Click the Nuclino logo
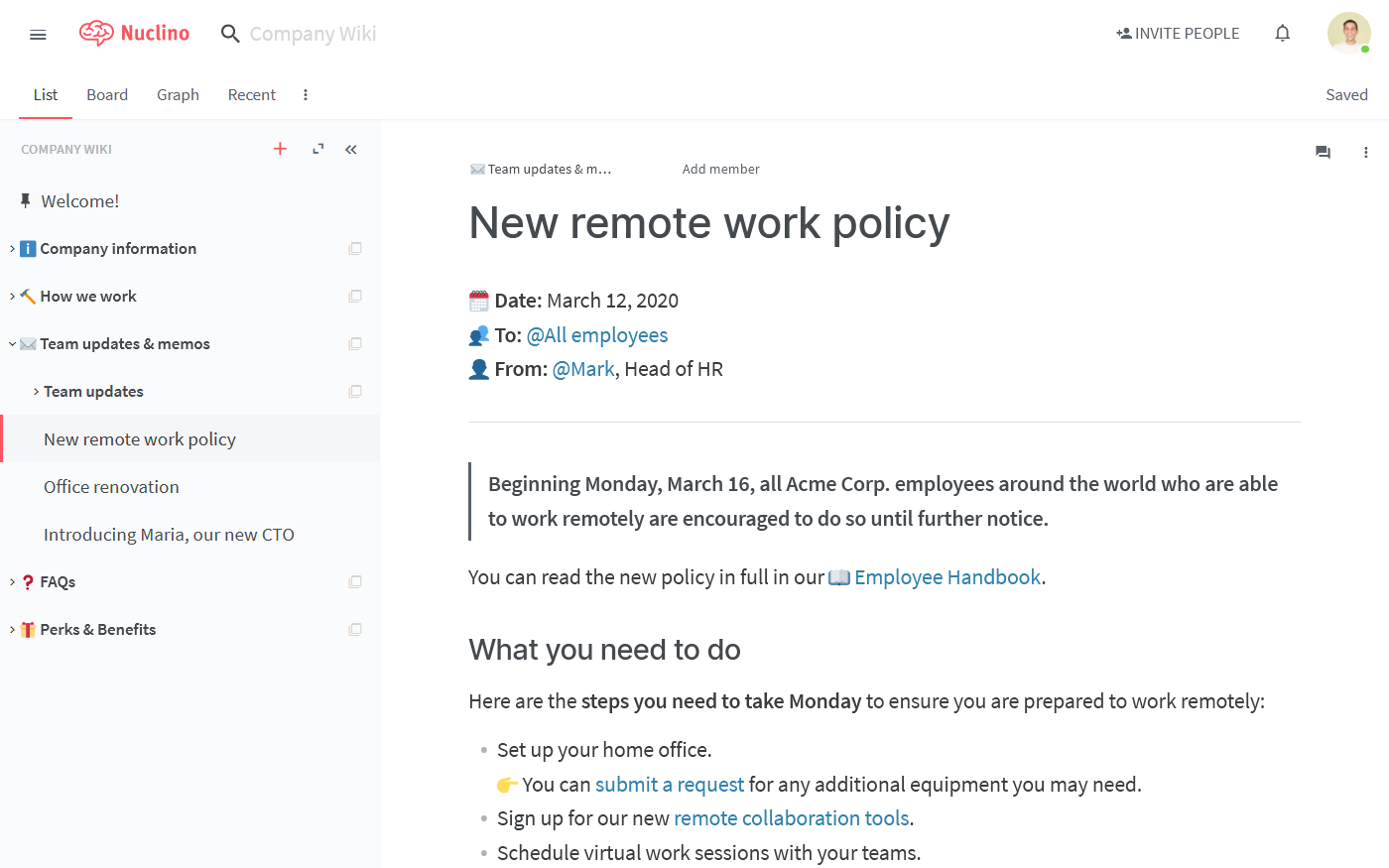The width and height of the screenshot is (1389, 868). 134,33
